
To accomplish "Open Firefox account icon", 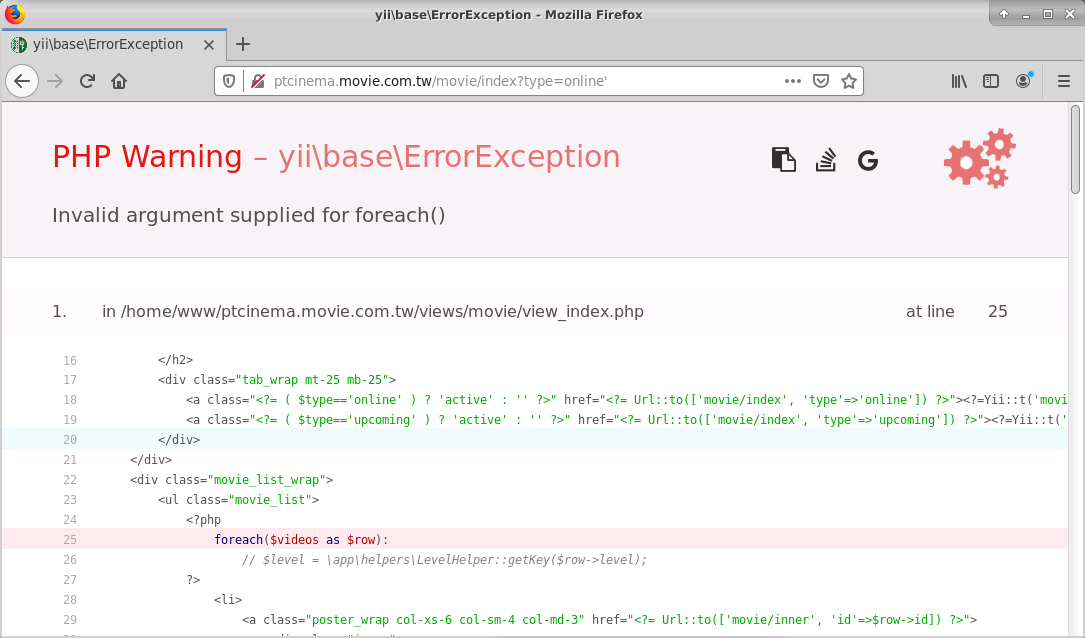I will [x=1023, y=81].
